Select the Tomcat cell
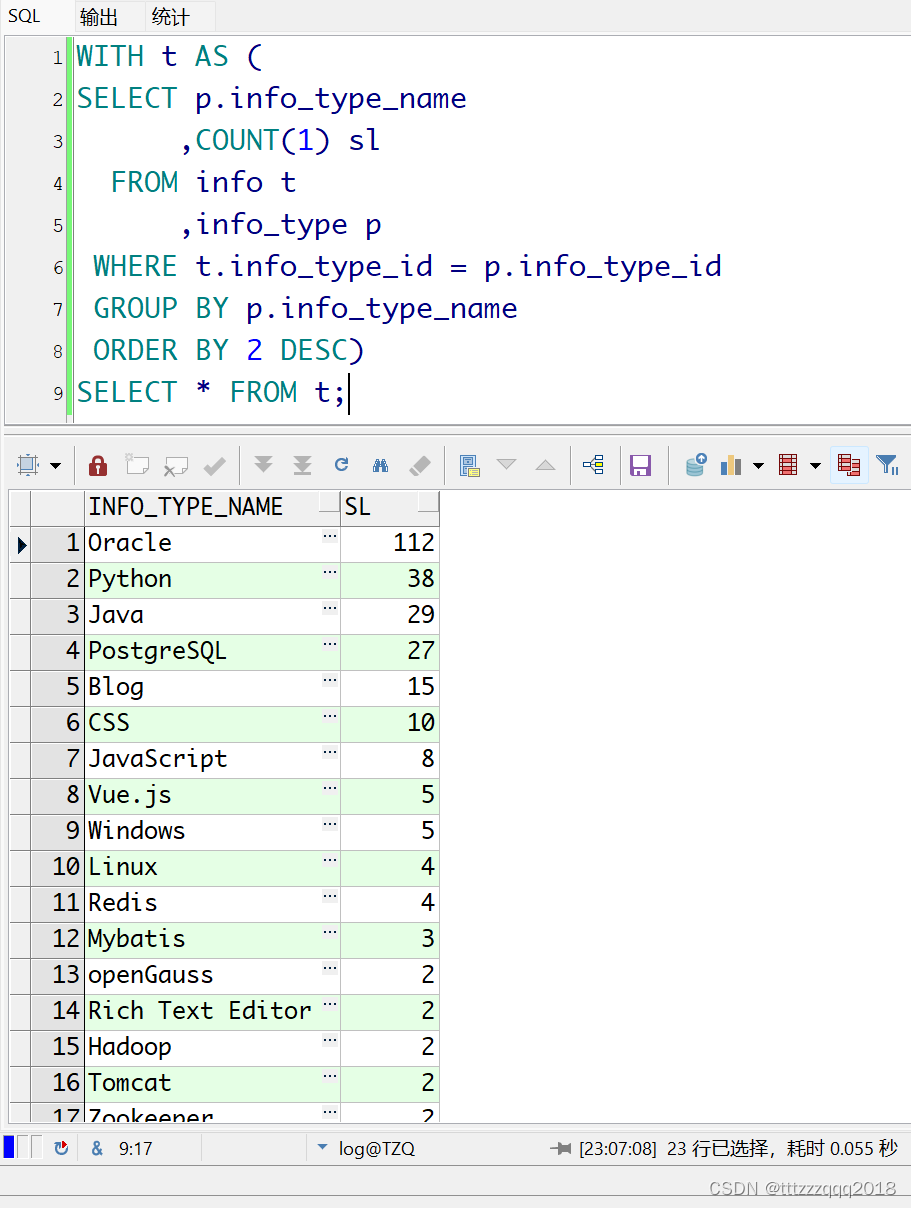Screen dimensions: 911x1208 coord(212,1083)
